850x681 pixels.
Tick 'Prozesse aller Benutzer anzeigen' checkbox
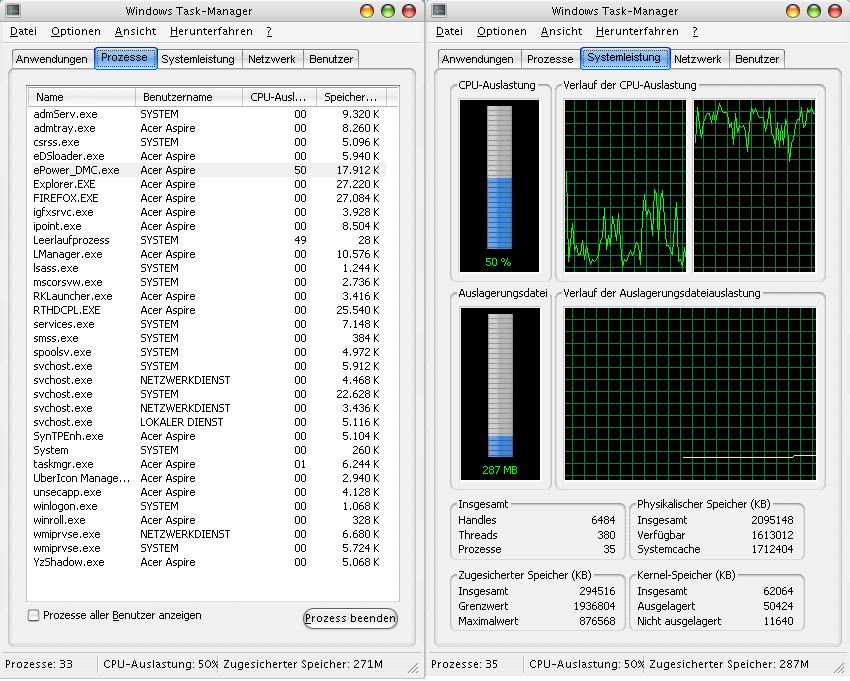[x=34, y=615]
